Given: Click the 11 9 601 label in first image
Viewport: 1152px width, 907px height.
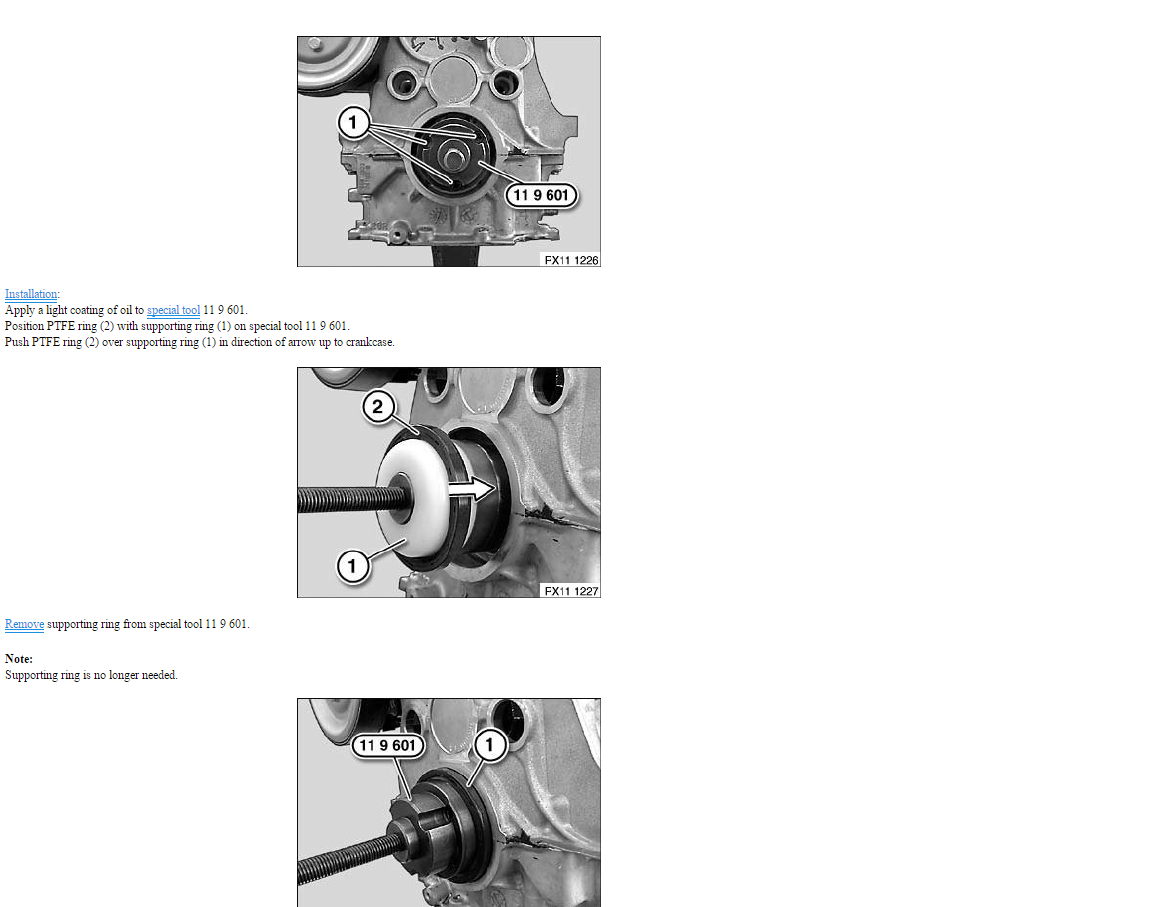Looking at the screenshot, I should tap(541, 195).
